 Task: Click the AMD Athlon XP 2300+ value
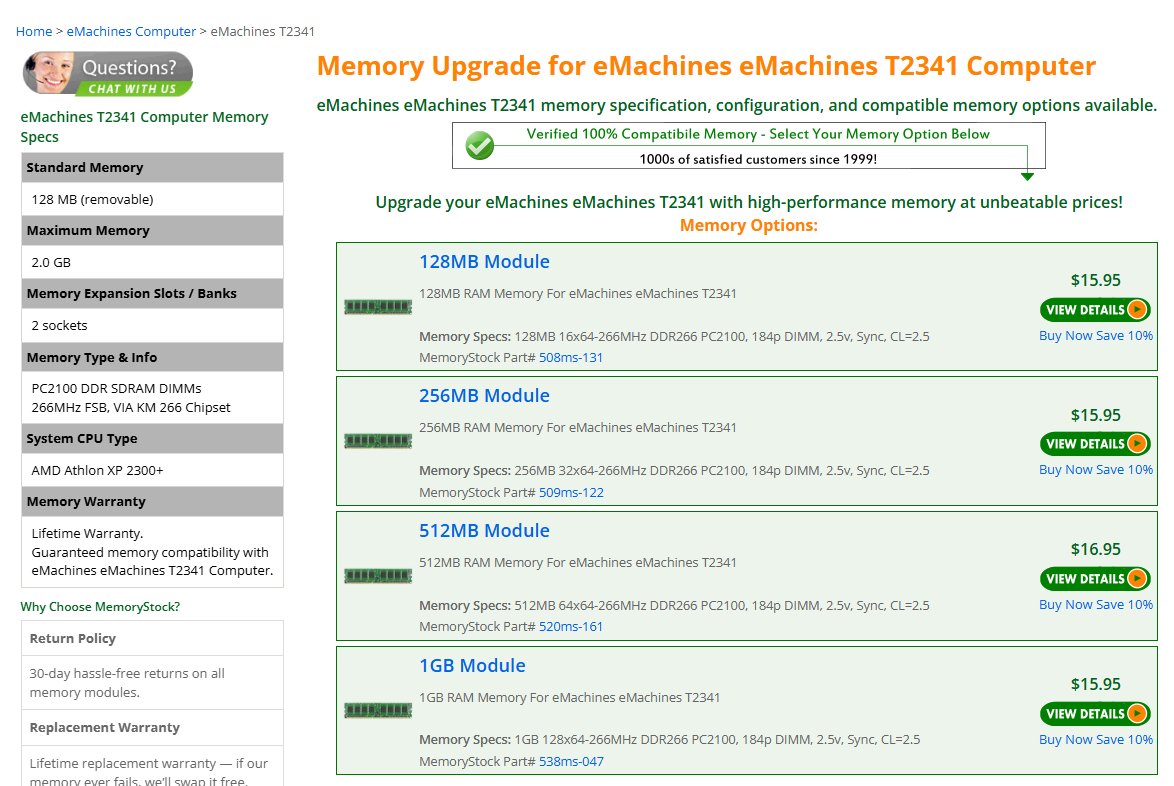[x=97, y=470]
